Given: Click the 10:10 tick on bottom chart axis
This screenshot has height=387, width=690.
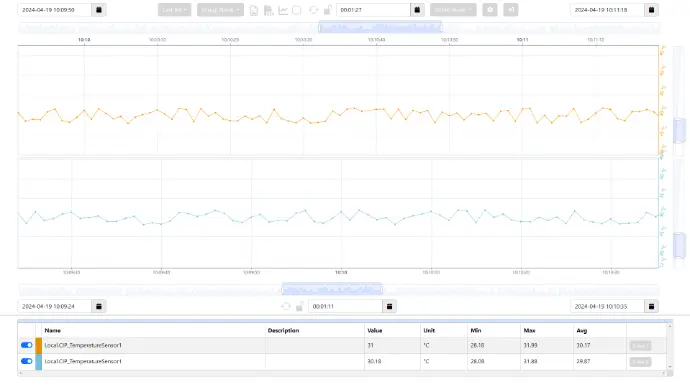Looking at the screenshot, I should [341, 273].
